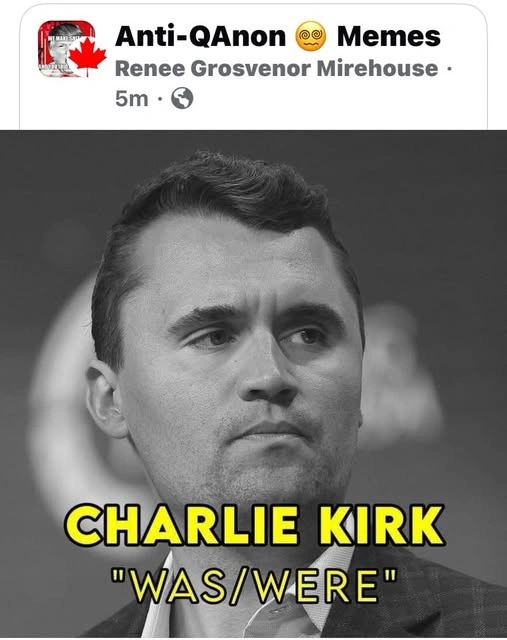Click the dizzy face emoji in the group name

[x=311, y=36]
